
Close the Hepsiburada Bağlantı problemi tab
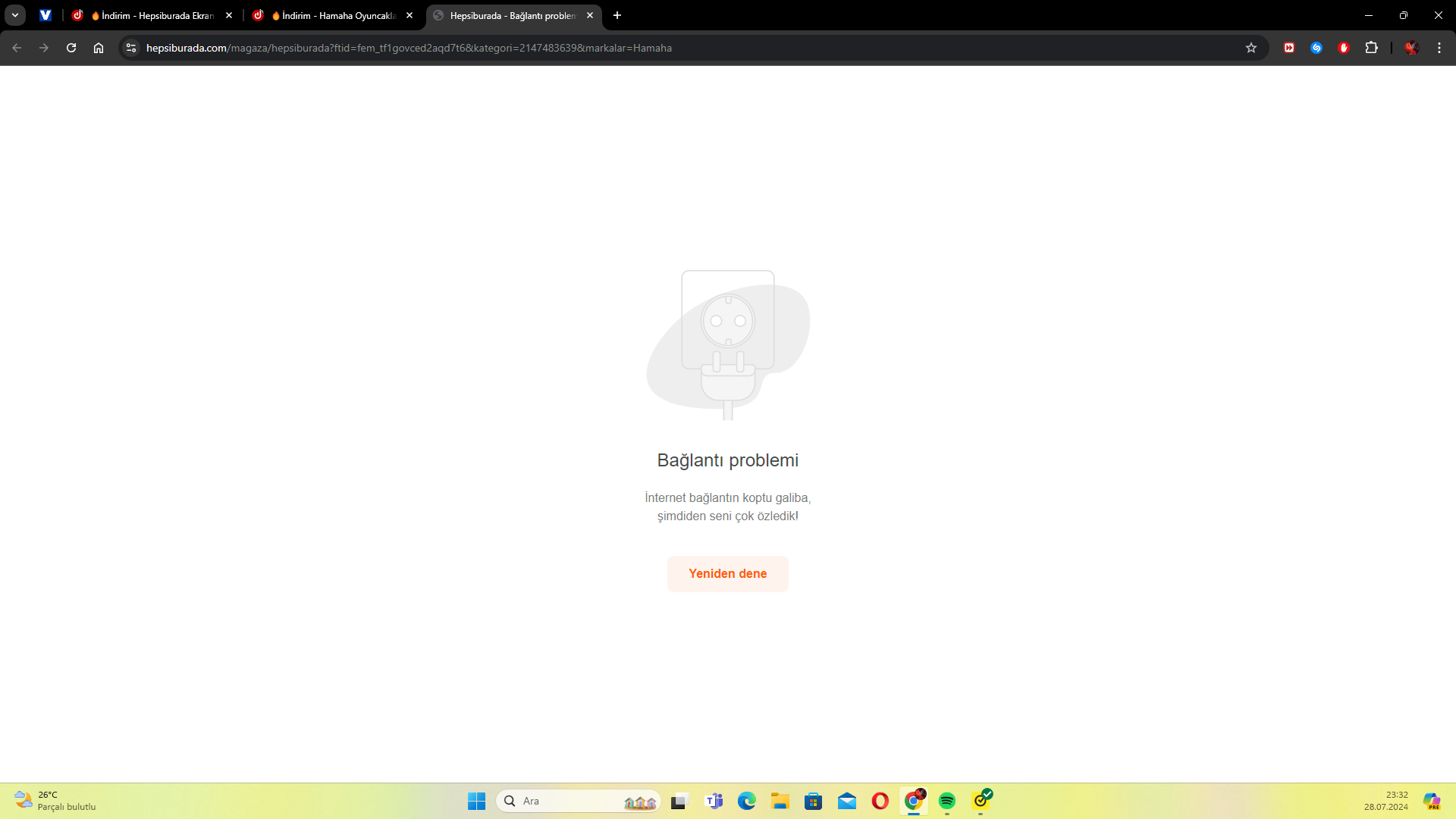[x=590, y=15]
